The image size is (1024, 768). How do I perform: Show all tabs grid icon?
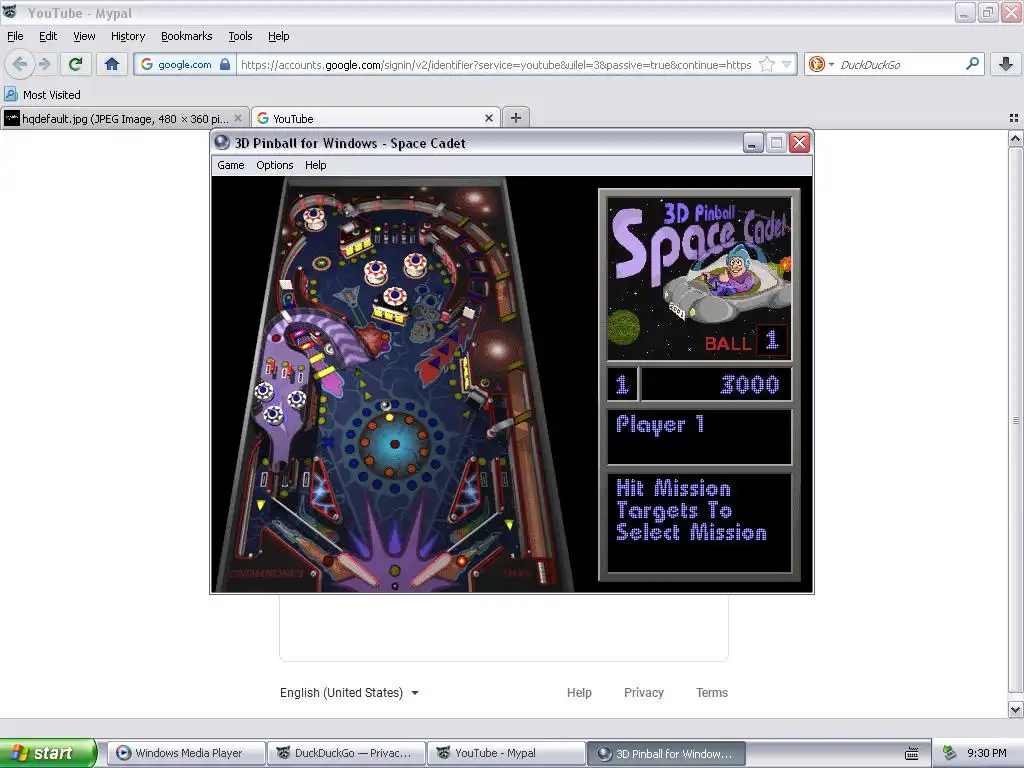point(1014,118)
